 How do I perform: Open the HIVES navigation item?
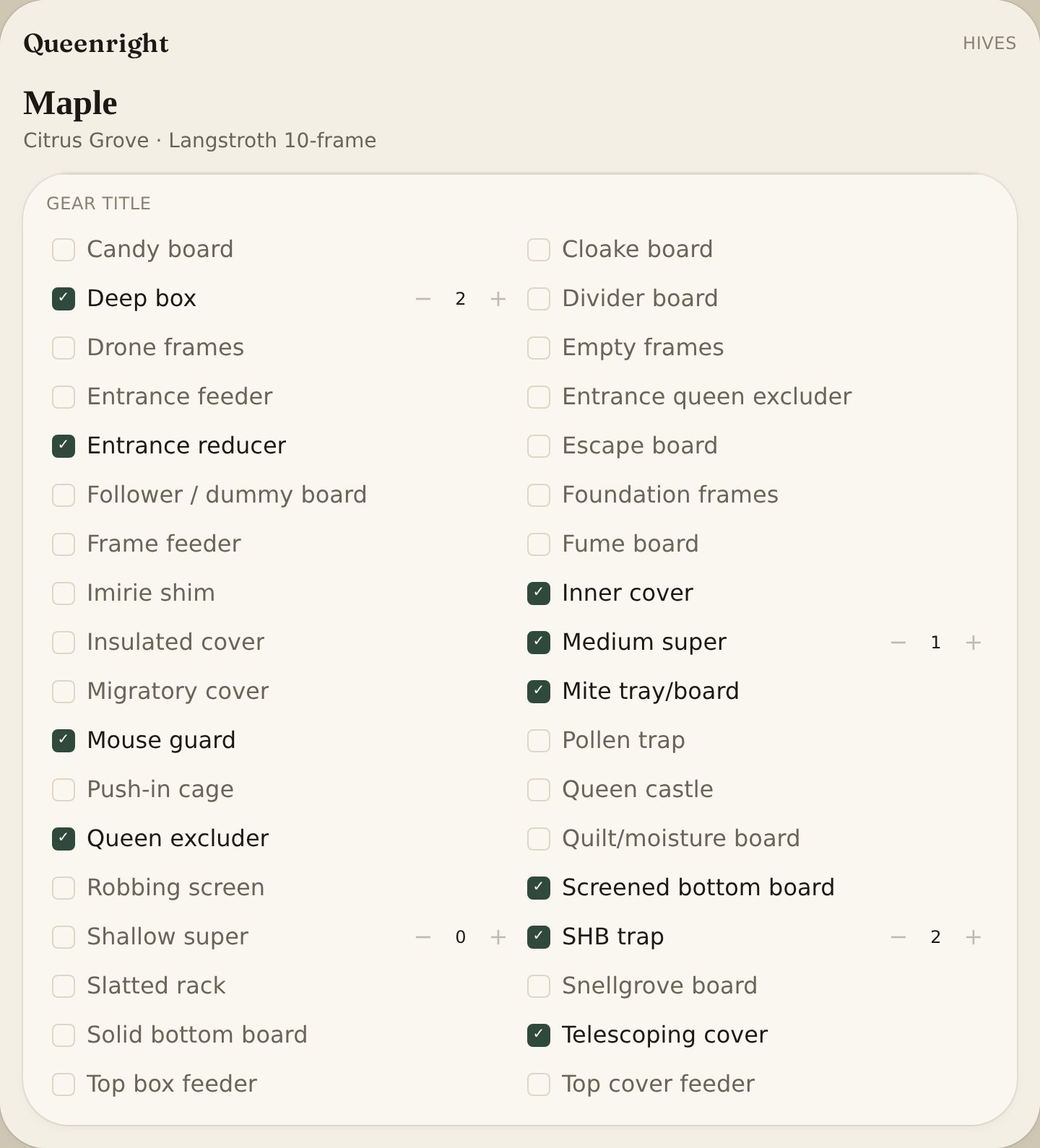click(x=989, y=43)
